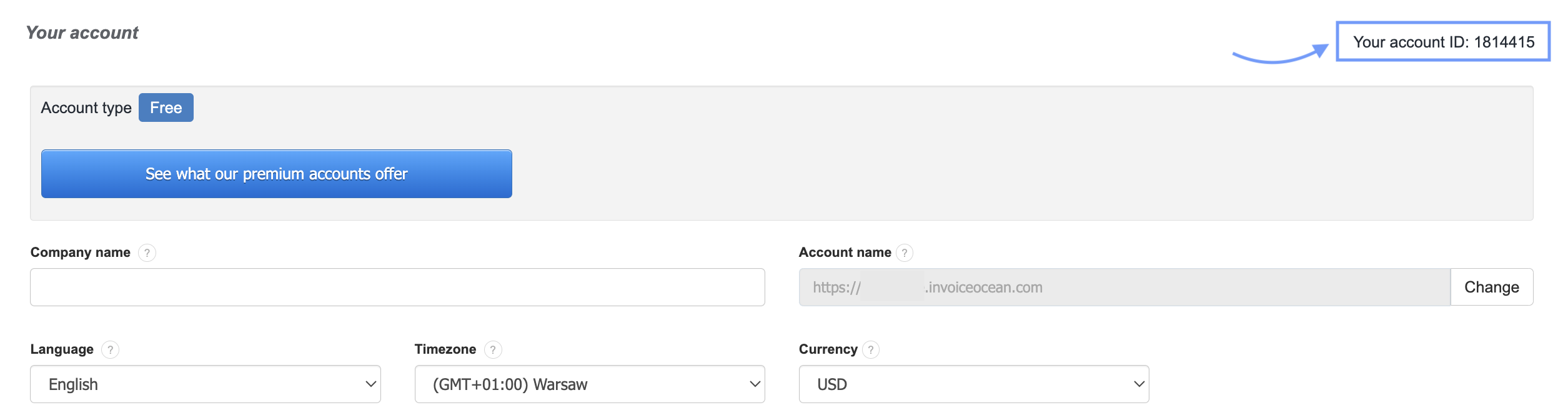Click the Language field label

click(x=62, y=349)
